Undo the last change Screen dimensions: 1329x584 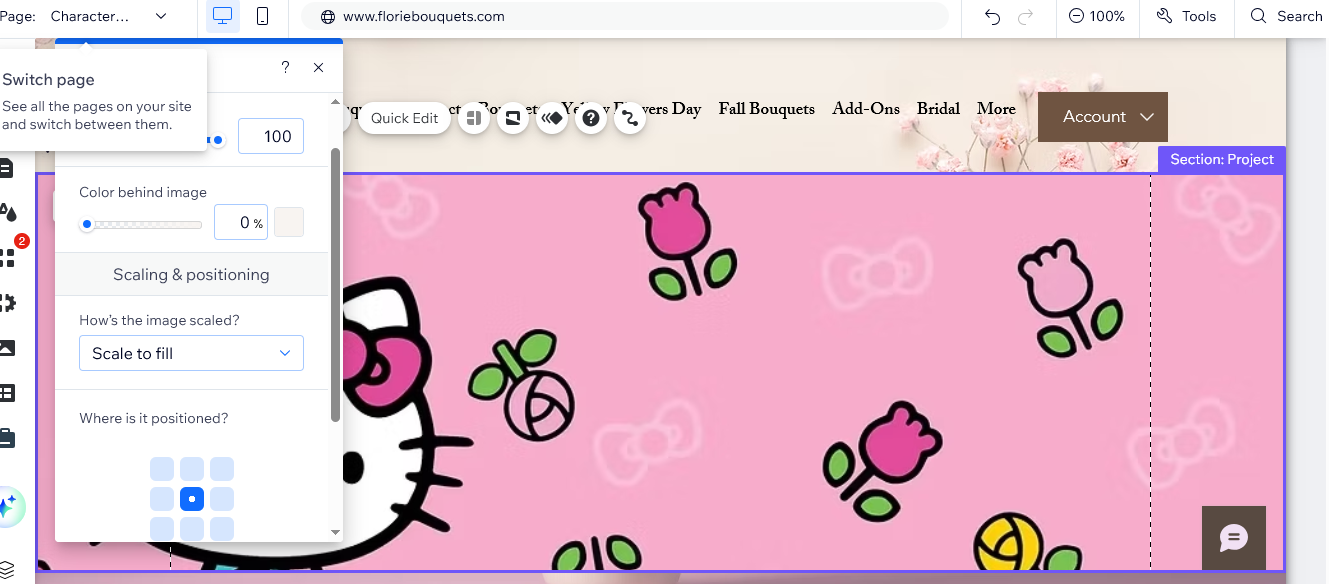point(992,16)
